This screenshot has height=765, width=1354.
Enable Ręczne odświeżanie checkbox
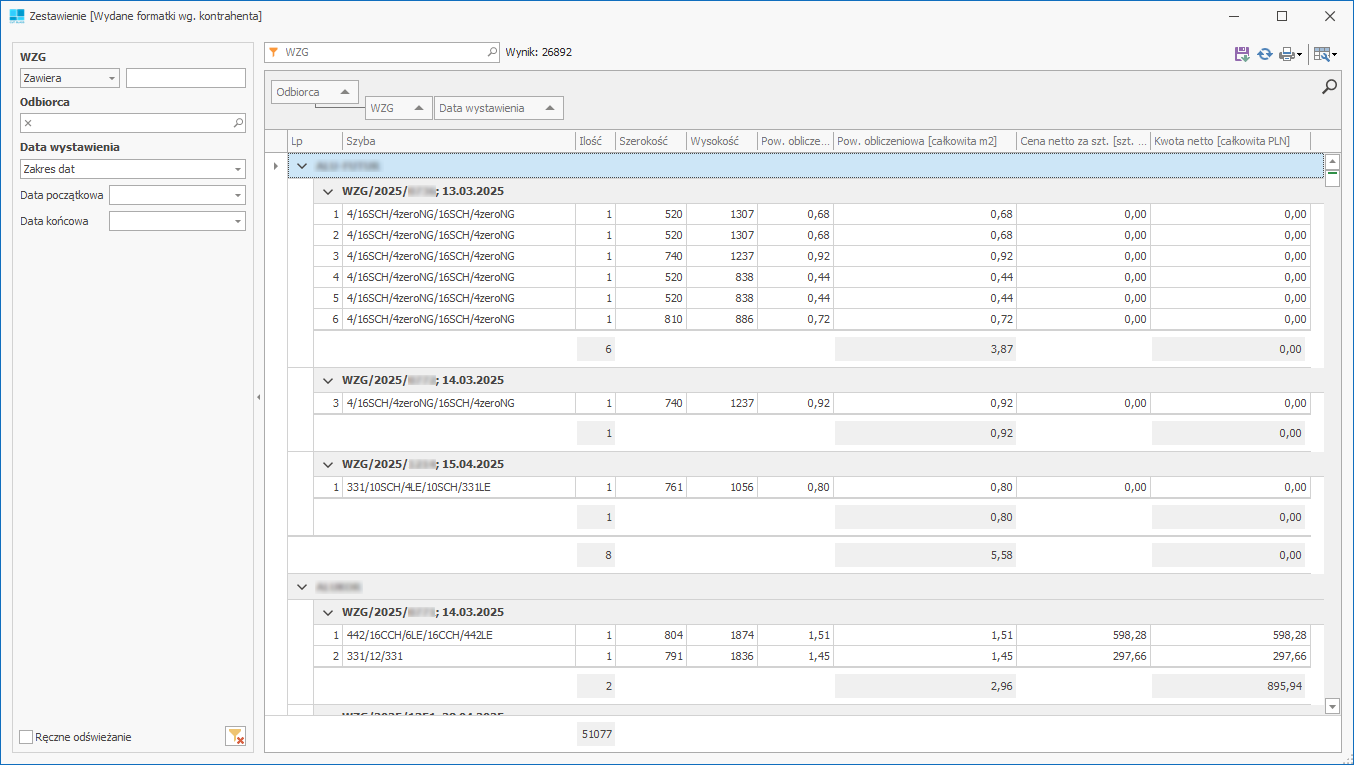pyautogui.click(x=27, y=737)
